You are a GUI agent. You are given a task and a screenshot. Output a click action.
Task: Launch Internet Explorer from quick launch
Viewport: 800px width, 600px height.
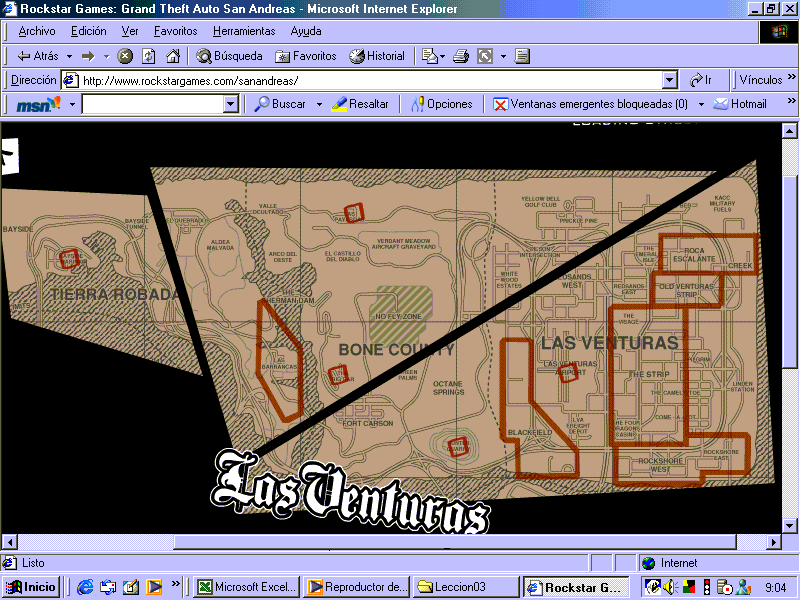coord(85,587)
